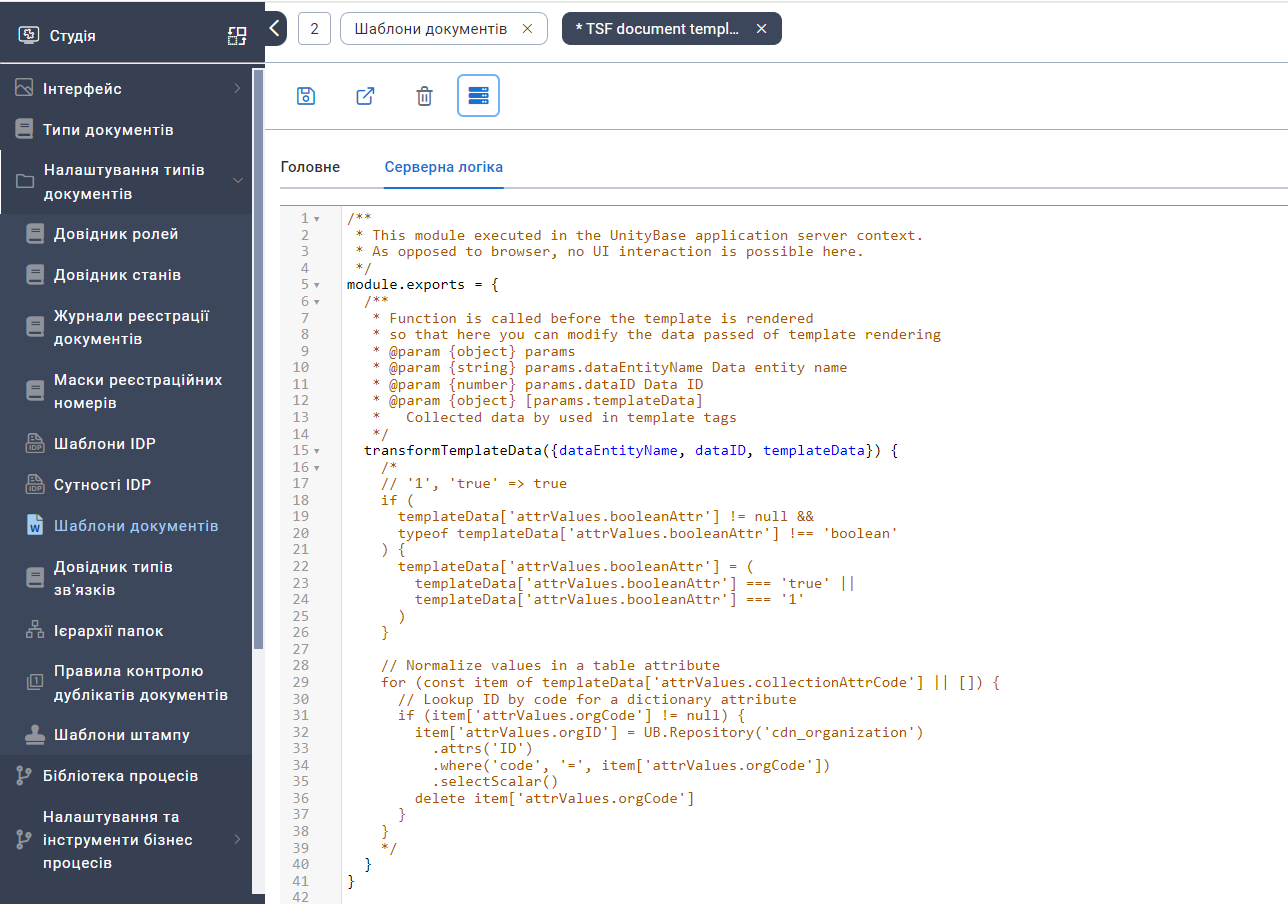Place cursor on the transformTemplateData line
1288x904 pixels.
(x=631, y=451)
